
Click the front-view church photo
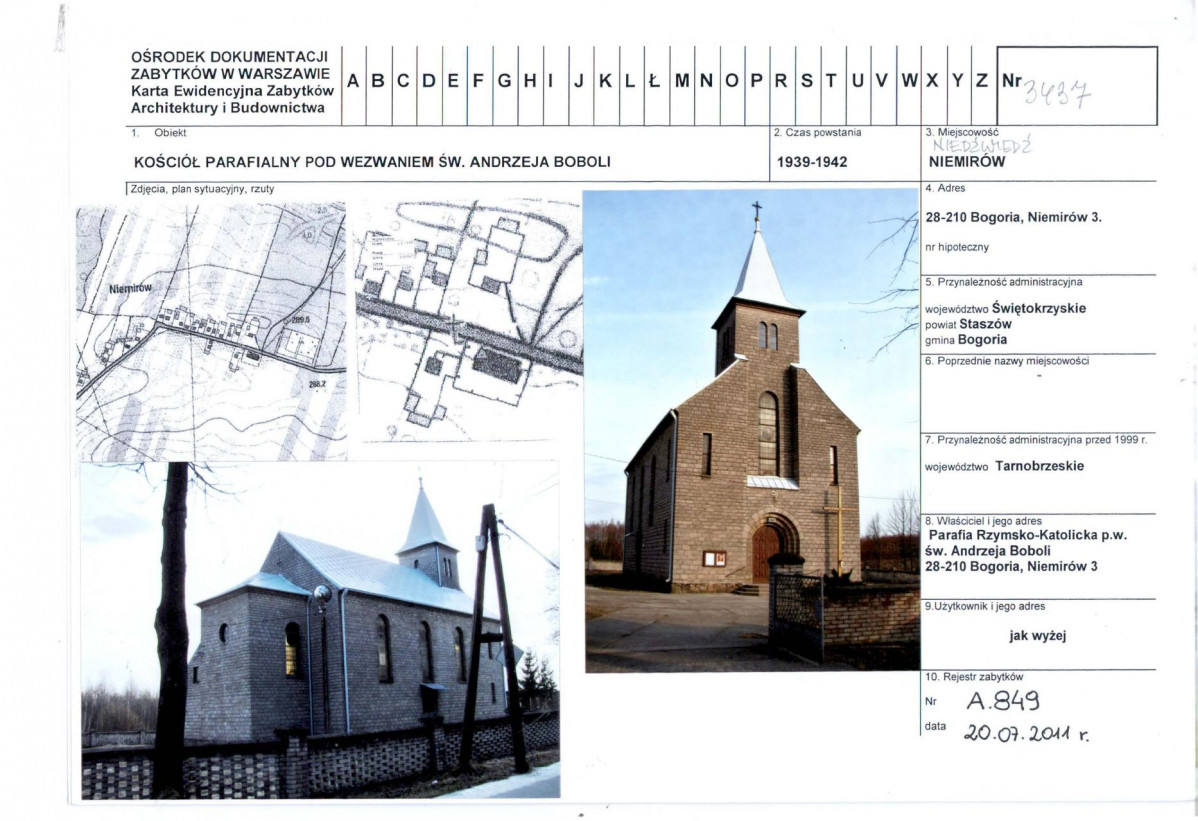[x=750, y=430]
